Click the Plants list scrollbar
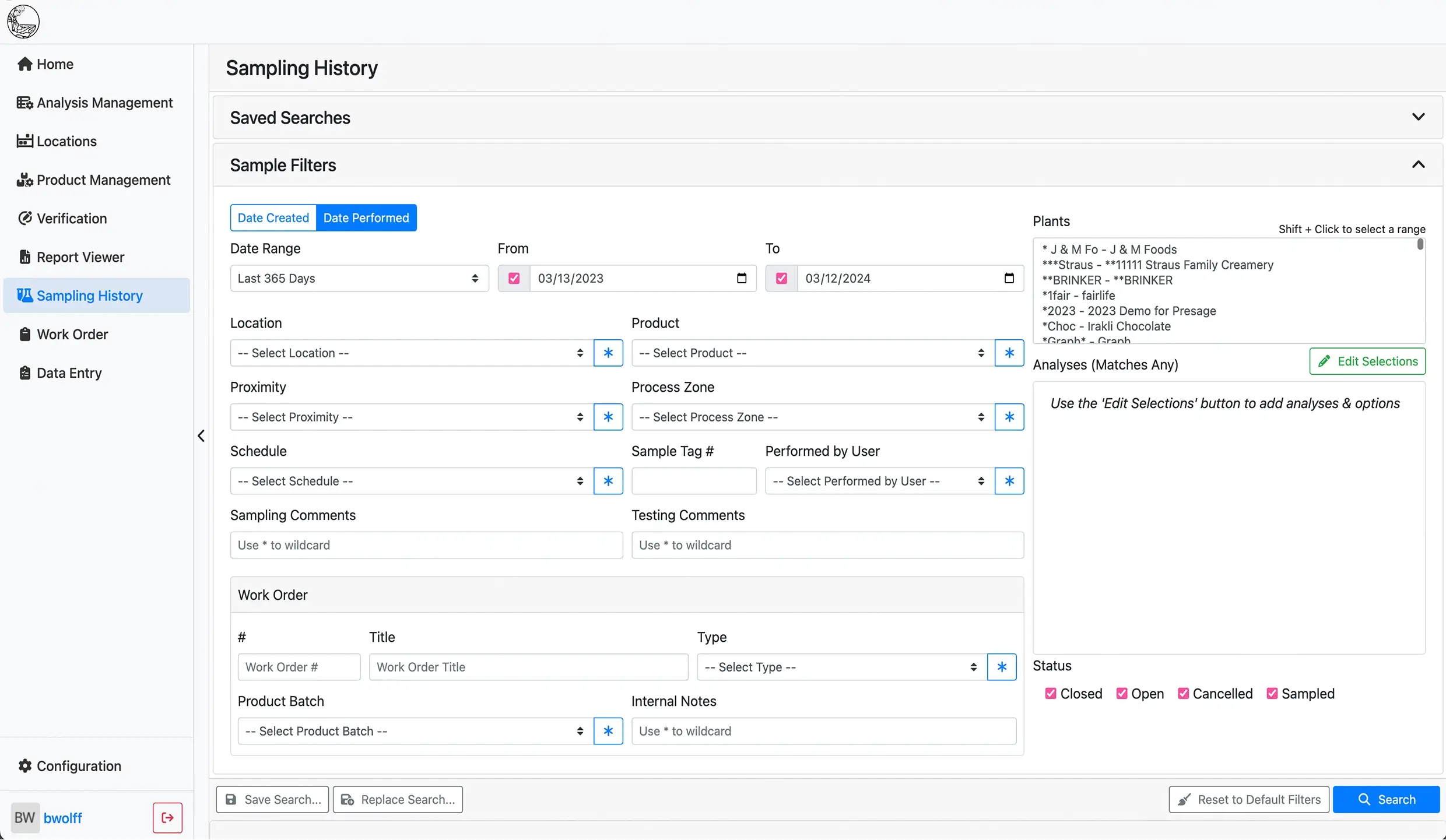The width and height of the screenshot is (1446, 840). click(1420, 245)
